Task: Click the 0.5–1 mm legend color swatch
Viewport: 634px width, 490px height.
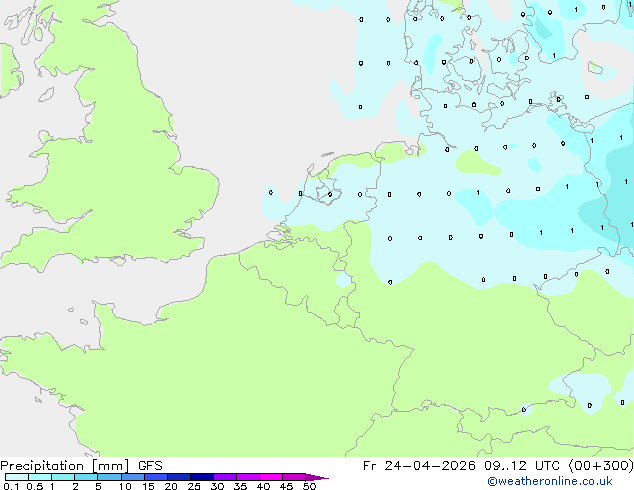Action: pos(40,477)
